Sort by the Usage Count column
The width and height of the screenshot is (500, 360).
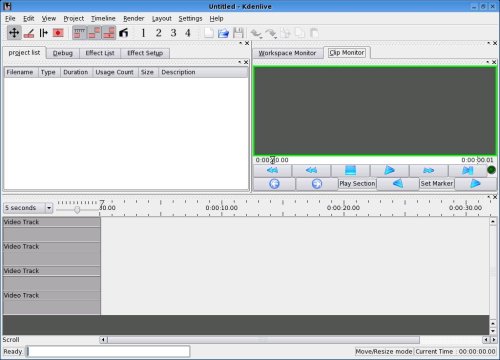[x=115, y=72]
